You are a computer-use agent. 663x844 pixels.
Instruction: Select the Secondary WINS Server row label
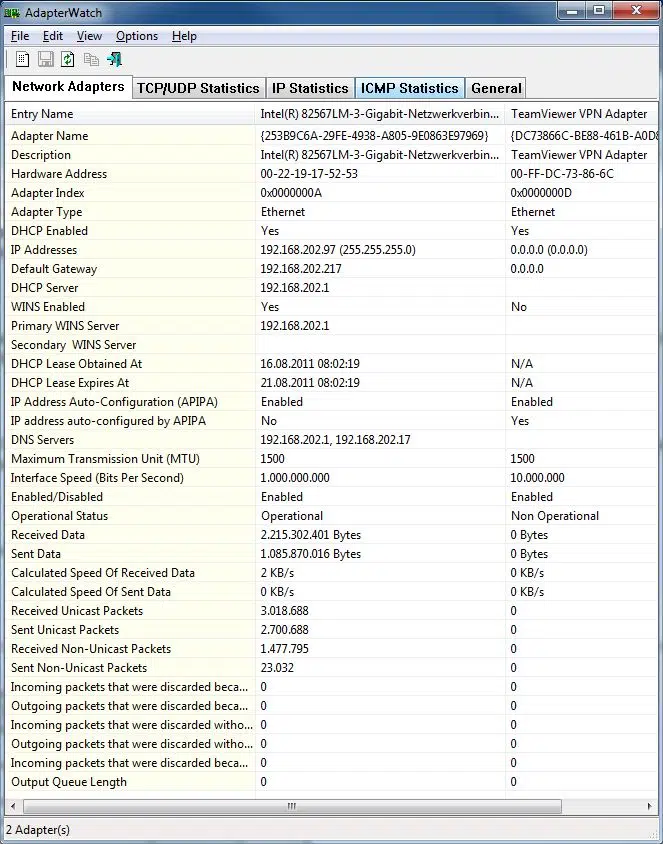74,344
